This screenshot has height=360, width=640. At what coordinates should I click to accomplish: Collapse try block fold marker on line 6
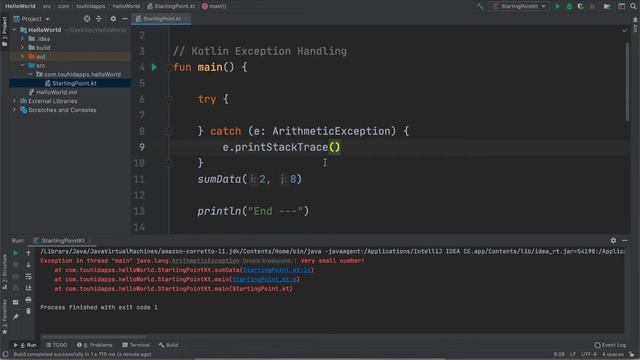[169, 99]
